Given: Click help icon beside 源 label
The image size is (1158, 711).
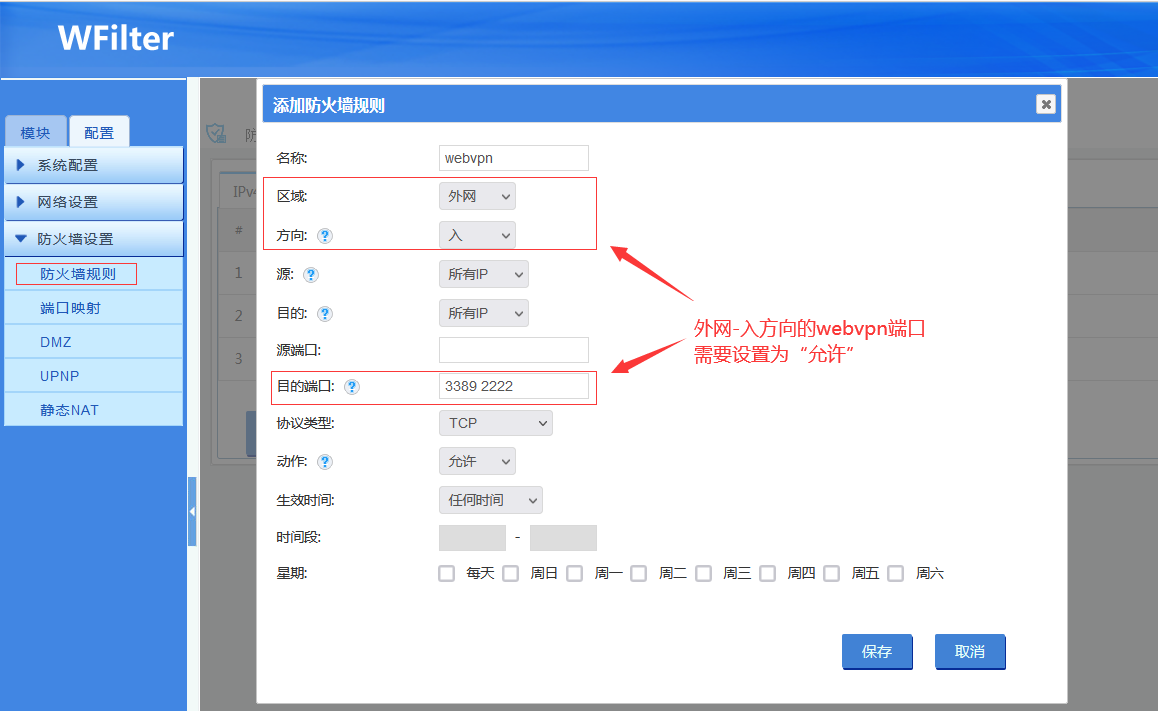Looking at the screenshot, I should [310, 274].
